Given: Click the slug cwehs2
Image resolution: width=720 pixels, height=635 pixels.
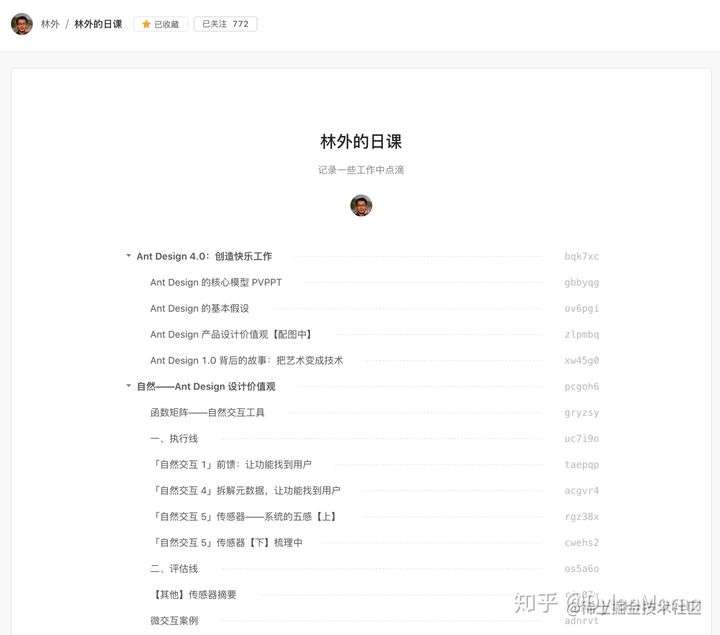Looking at the screenshot, I should click(x=581, y=543).
